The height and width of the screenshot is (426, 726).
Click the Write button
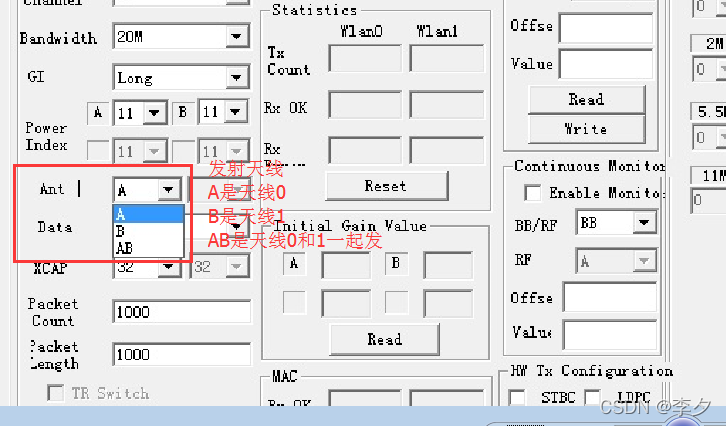[x=586, y=129]
